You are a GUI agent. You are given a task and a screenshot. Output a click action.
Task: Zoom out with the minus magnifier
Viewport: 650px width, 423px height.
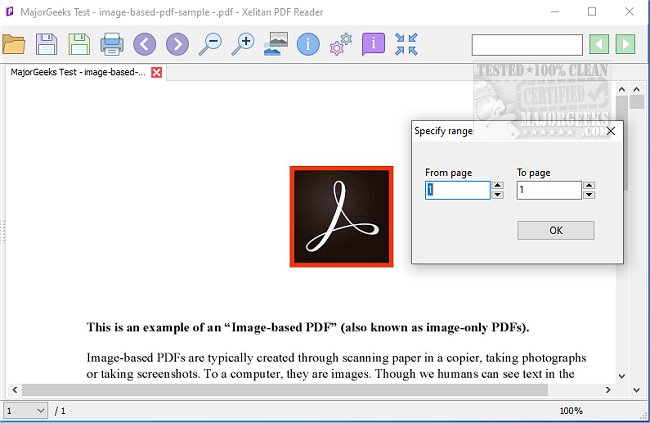(x=210, y=44)
